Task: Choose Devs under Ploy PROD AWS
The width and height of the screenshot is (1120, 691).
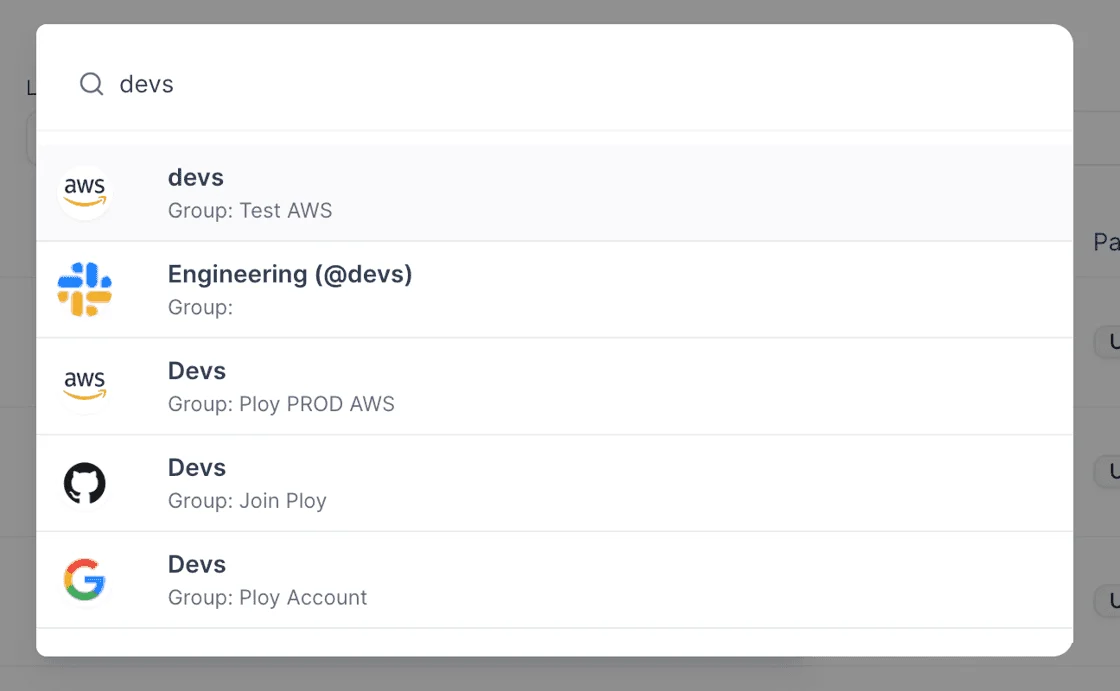Action: pos(196,371)
